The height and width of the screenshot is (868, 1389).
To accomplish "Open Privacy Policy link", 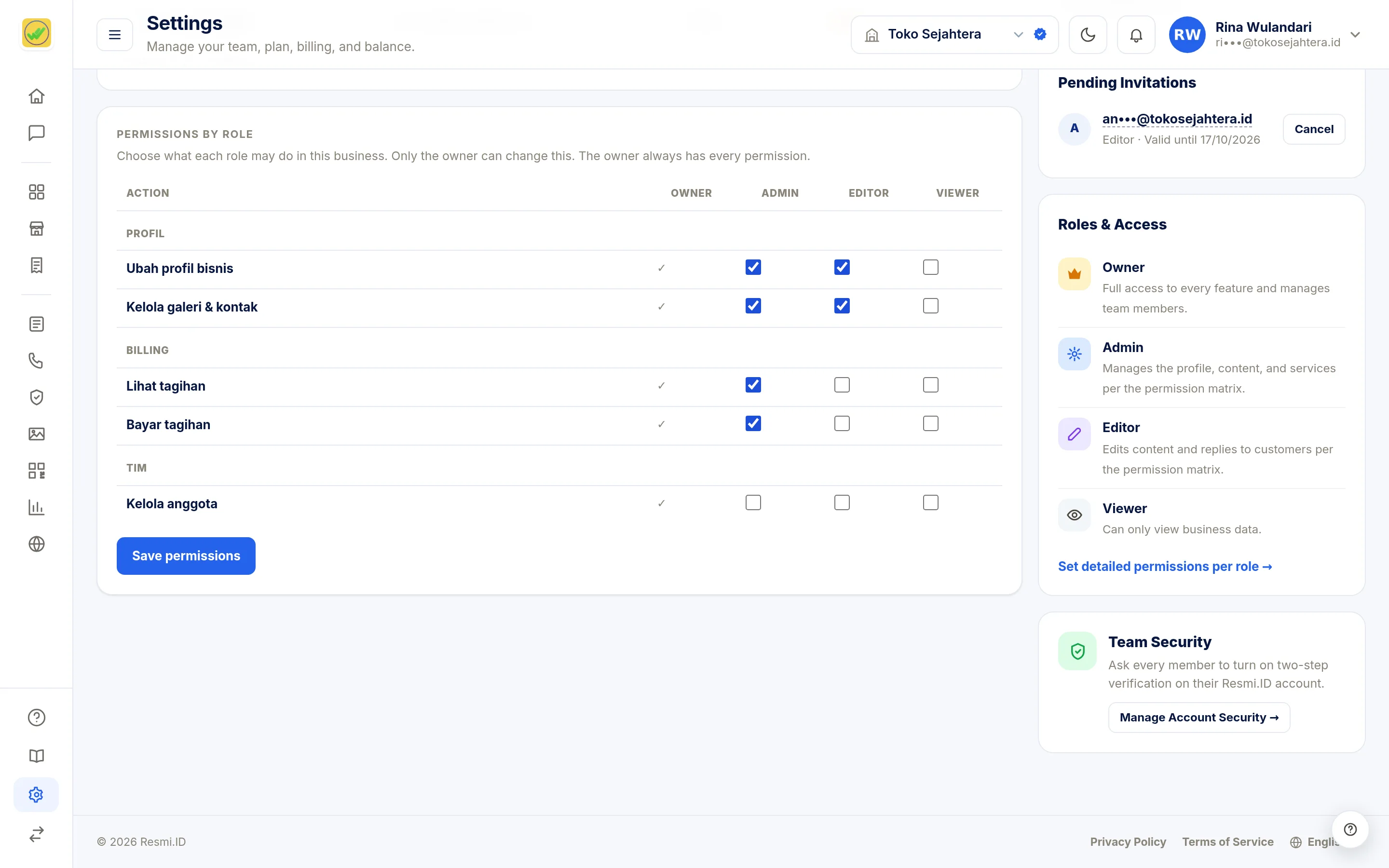I will pyautogui.click(x=1128, y=841).
